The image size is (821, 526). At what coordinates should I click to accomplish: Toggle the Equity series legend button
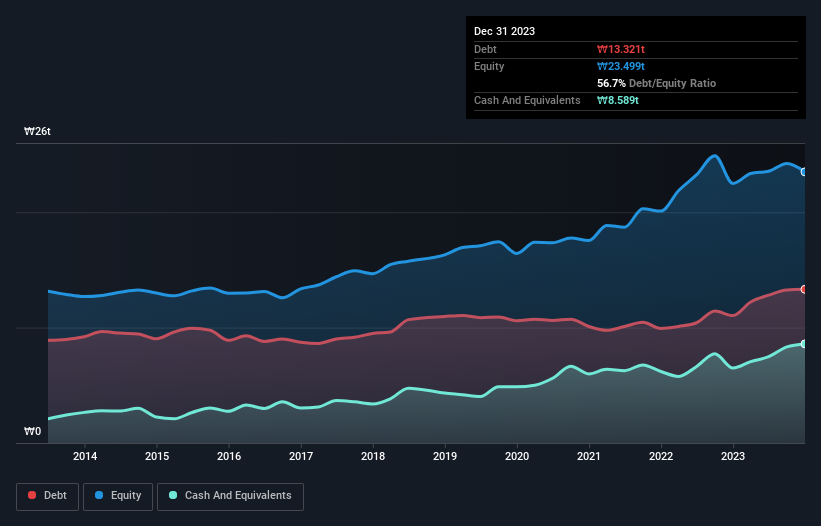[118, 496]
